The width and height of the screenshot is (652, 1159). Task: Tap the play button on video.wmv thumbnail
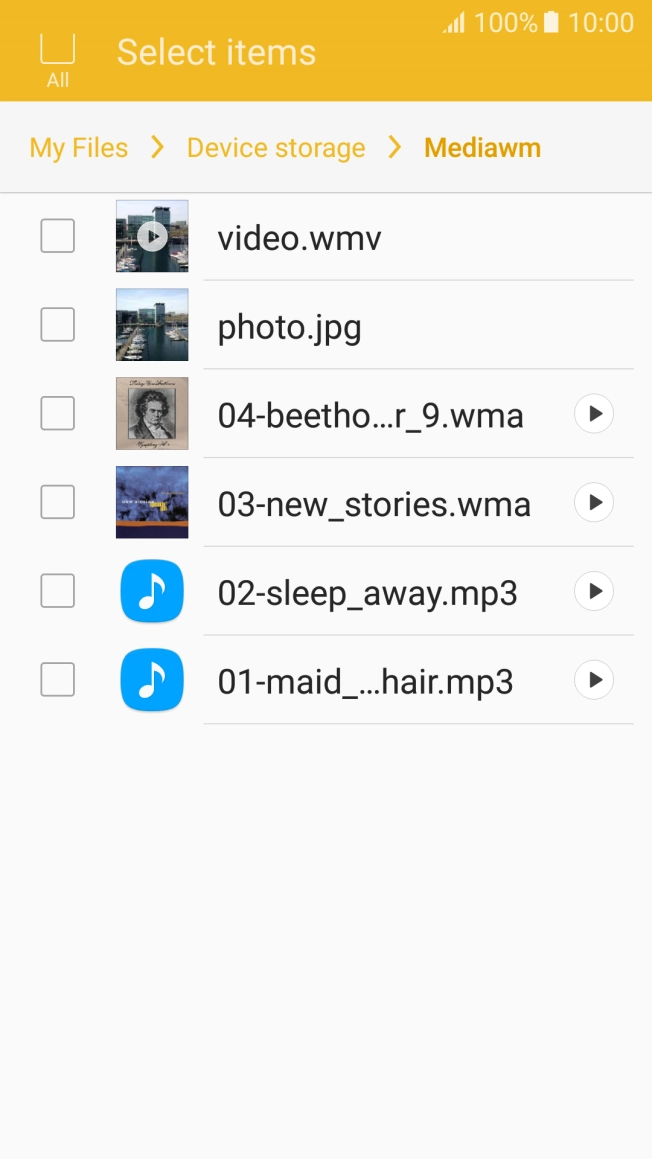(x=151, y=236)
